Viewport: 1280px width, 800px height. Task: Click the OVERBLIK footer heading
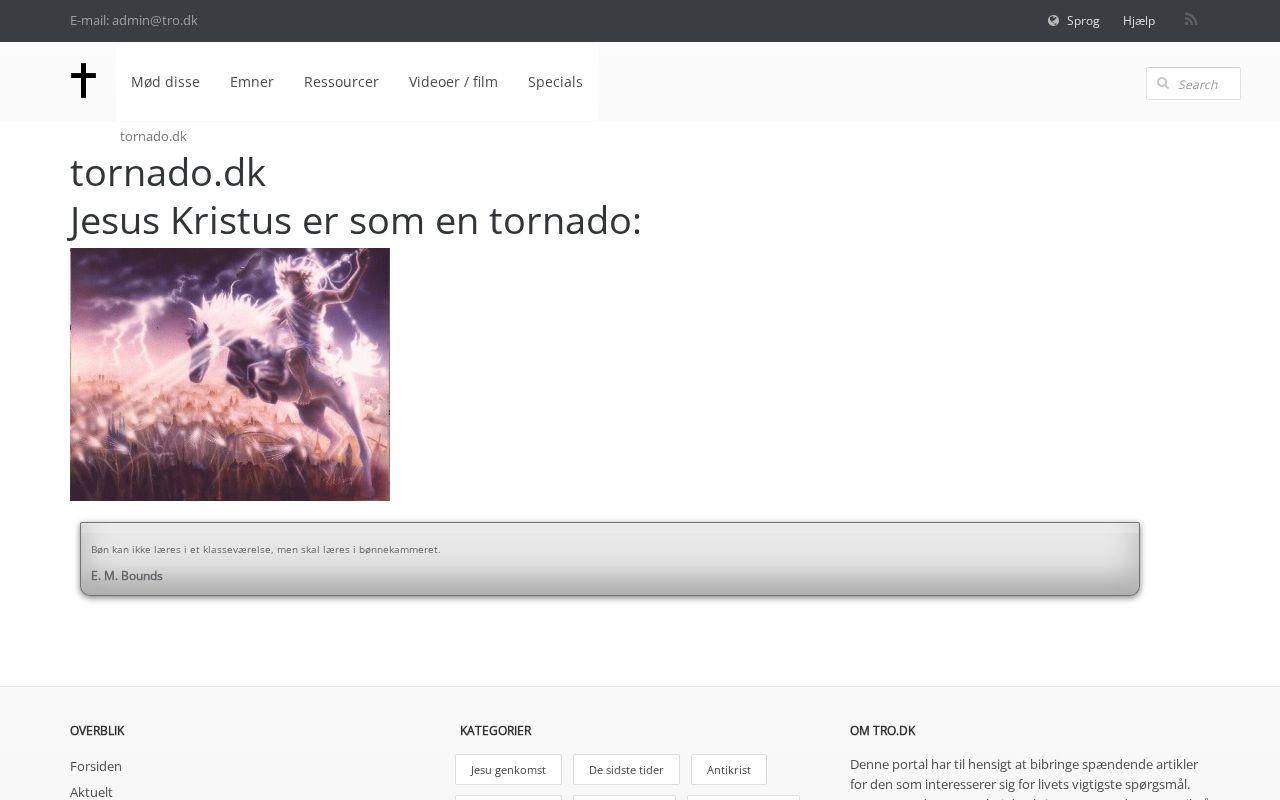click(97, 731)
